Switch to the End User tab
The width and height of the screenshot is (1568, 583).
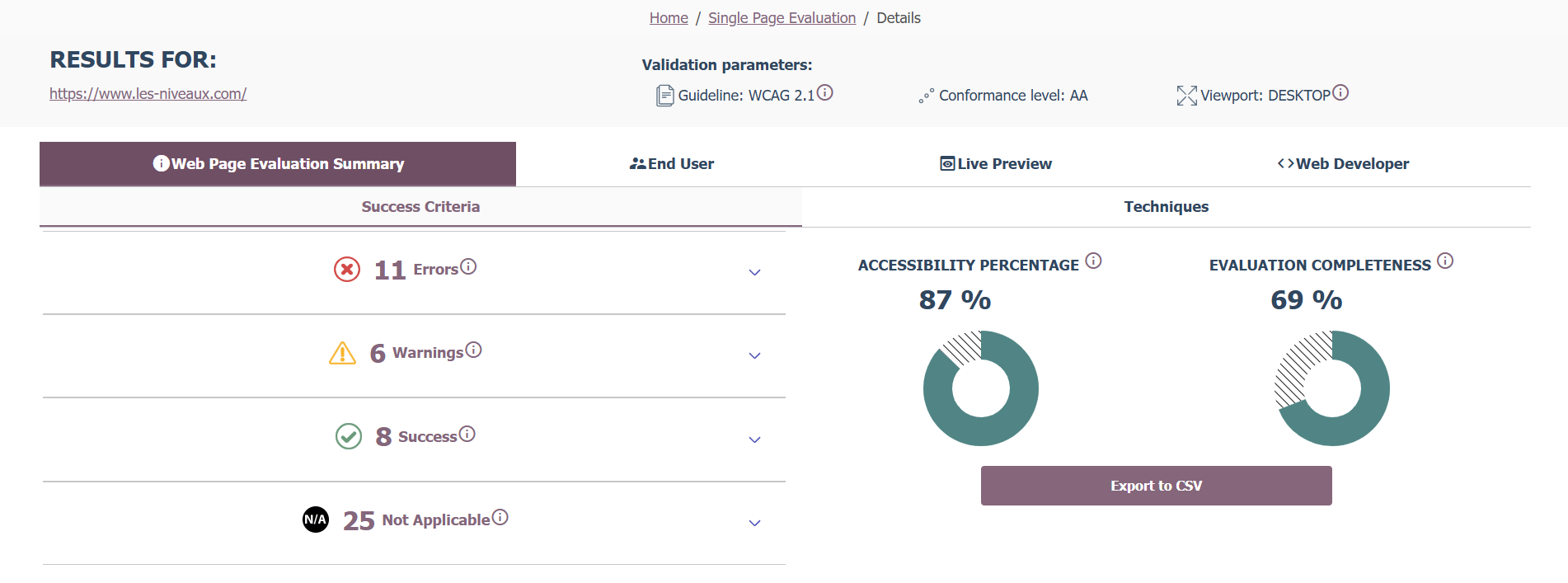click(672, 164)
